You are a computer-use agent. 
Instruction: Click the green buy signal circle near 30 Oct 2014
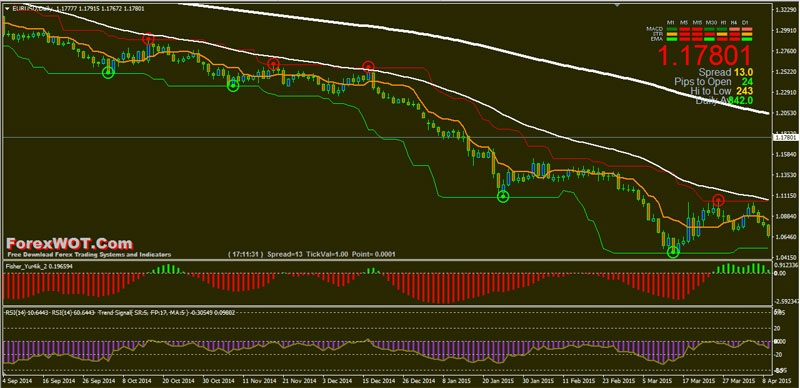[233, 86]
